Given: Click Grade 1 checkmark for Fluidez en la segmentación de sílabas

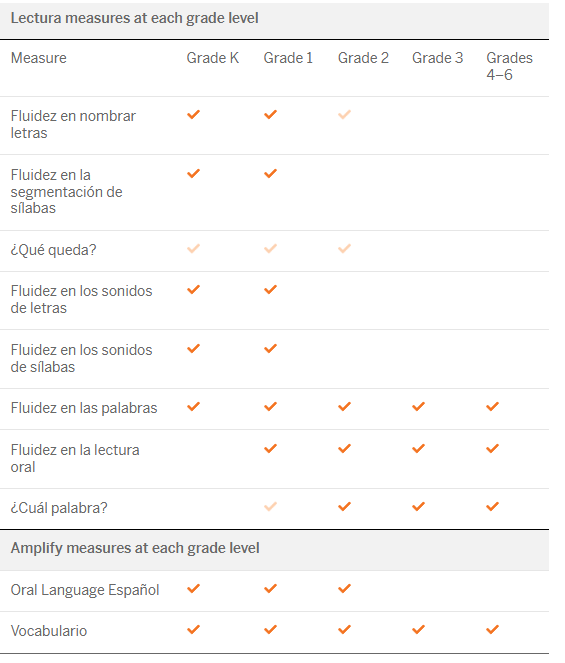Looking at the screenshot, I should point(270,173).
